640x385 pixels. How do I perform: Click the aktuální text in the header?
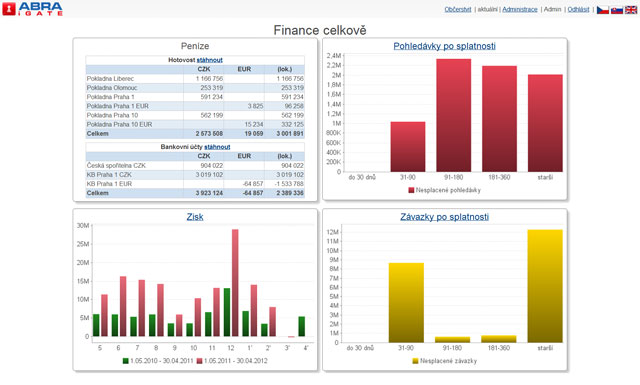(x=487, y=9)
